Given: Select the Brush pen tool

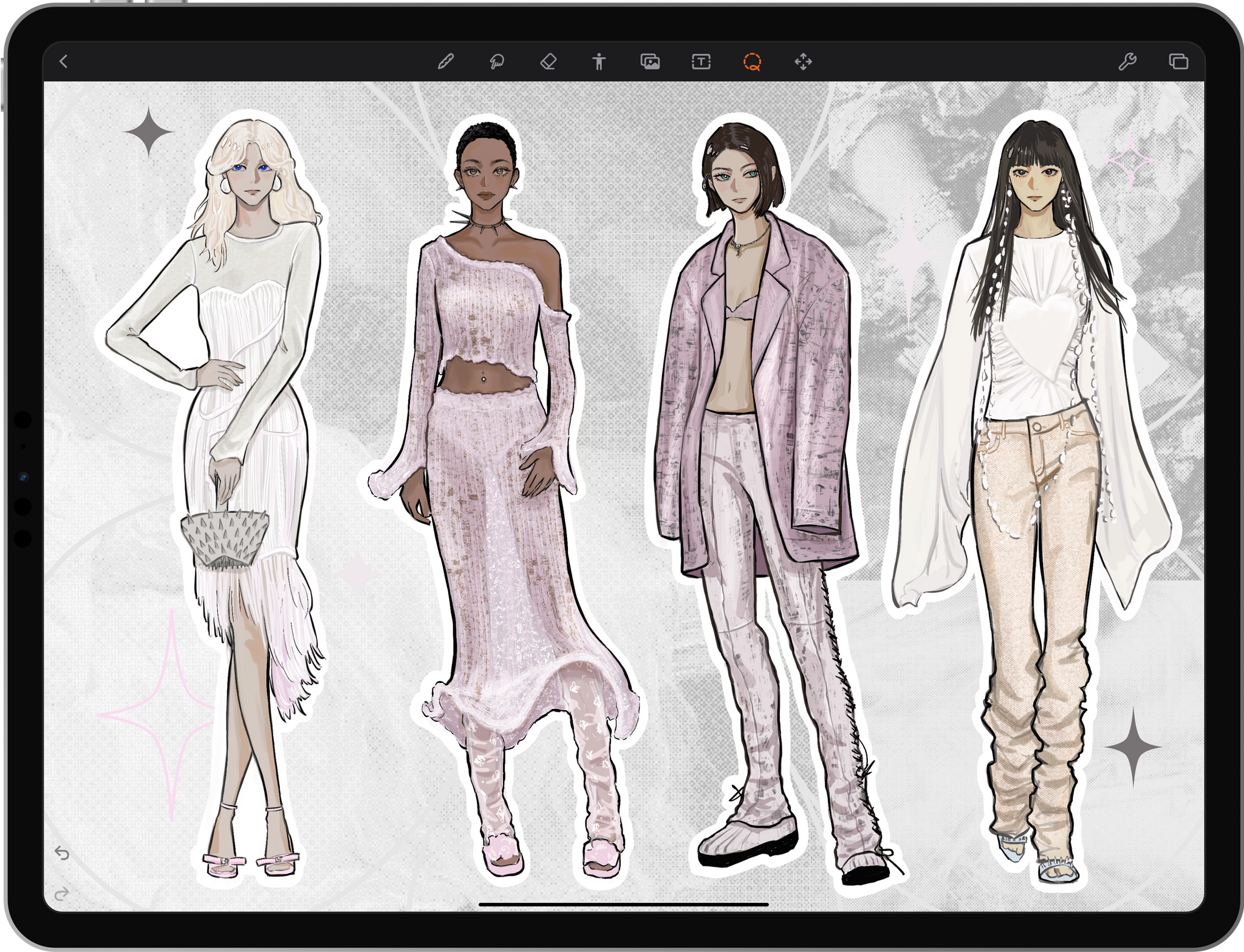Looking at the screenshot, I should click(446, 61).
